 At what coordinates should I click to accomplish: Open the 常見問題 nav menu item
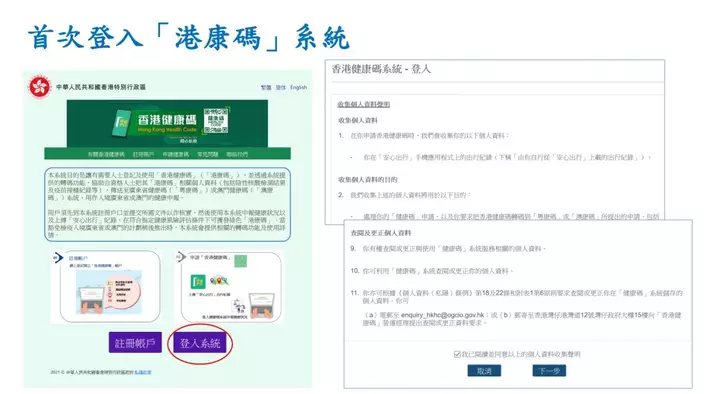[x=207, y=154]
